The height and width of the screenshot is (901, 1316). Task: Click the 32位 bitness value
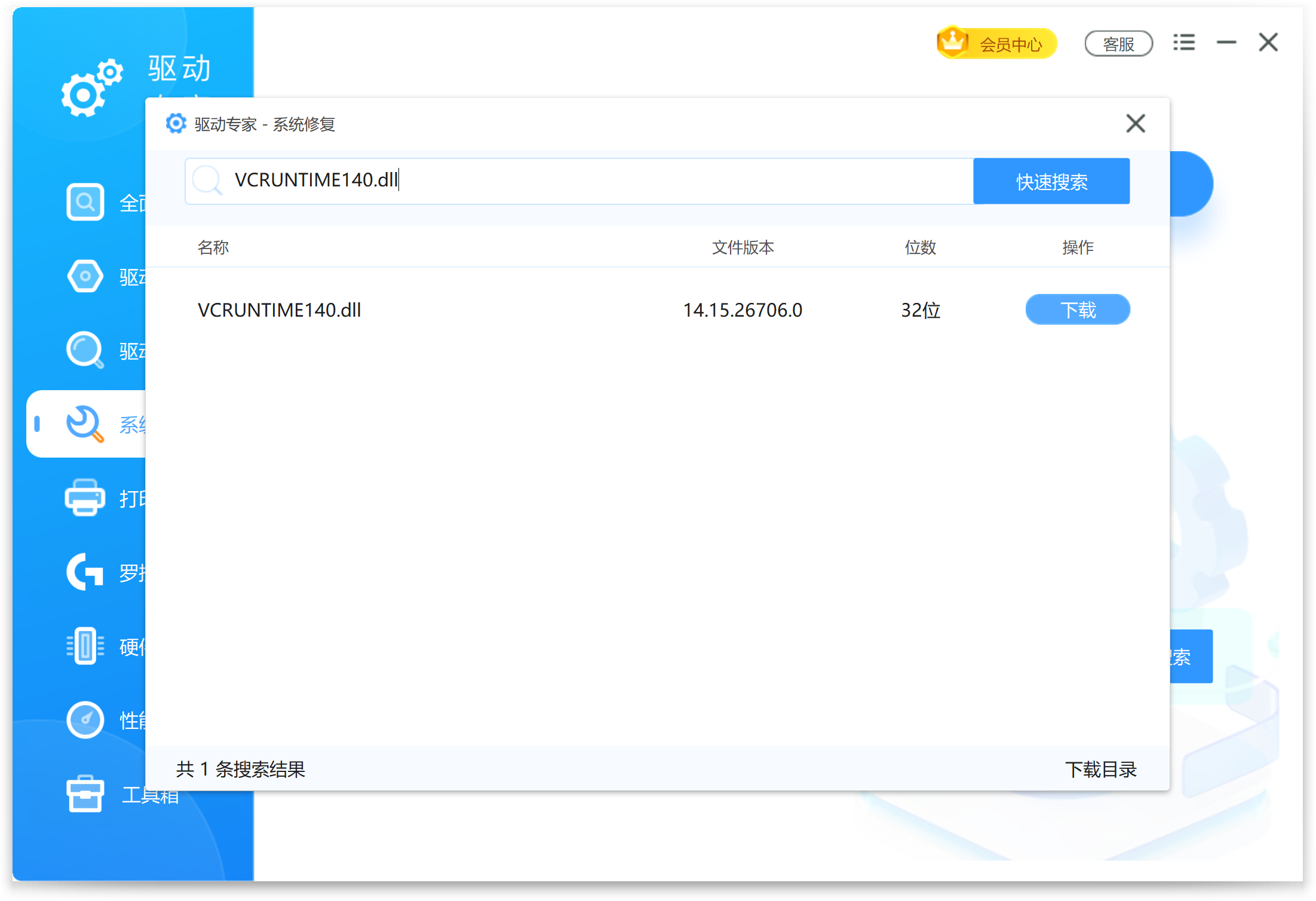[921, 310]
